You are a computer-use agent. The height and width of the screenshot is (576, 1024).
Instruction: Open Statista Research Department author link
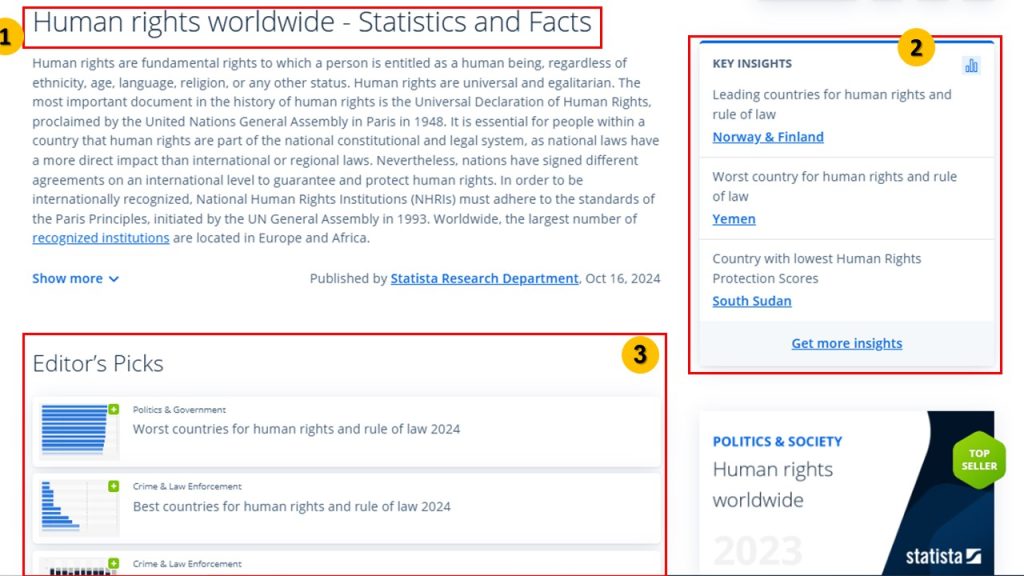click(485, 278)
